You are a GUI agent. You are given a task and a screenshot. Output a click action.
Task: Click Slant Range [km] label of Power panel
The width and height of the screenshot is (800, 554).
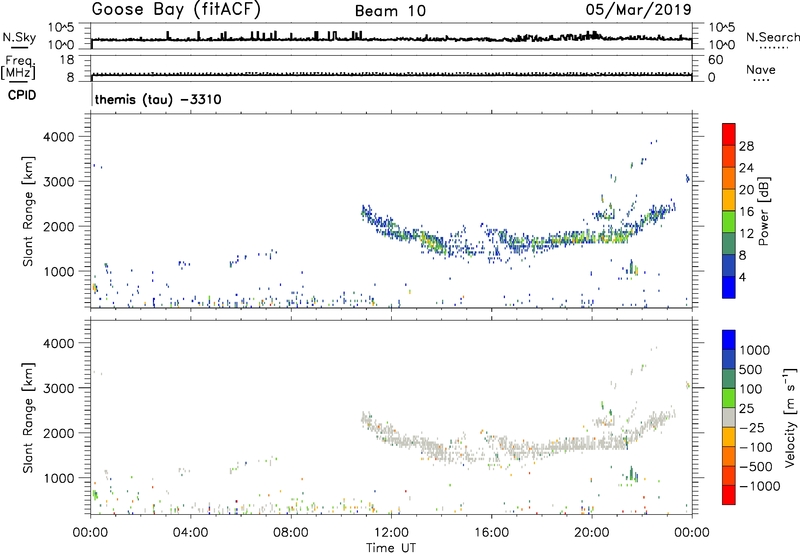coord(28,211)
